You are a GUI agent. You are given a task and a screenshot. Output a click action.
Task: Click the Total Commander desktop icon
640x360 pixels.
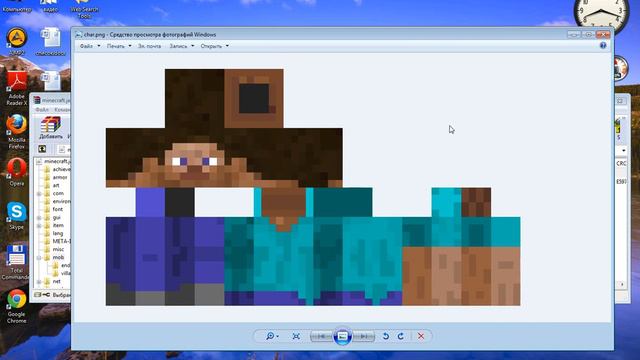[16, 262]
